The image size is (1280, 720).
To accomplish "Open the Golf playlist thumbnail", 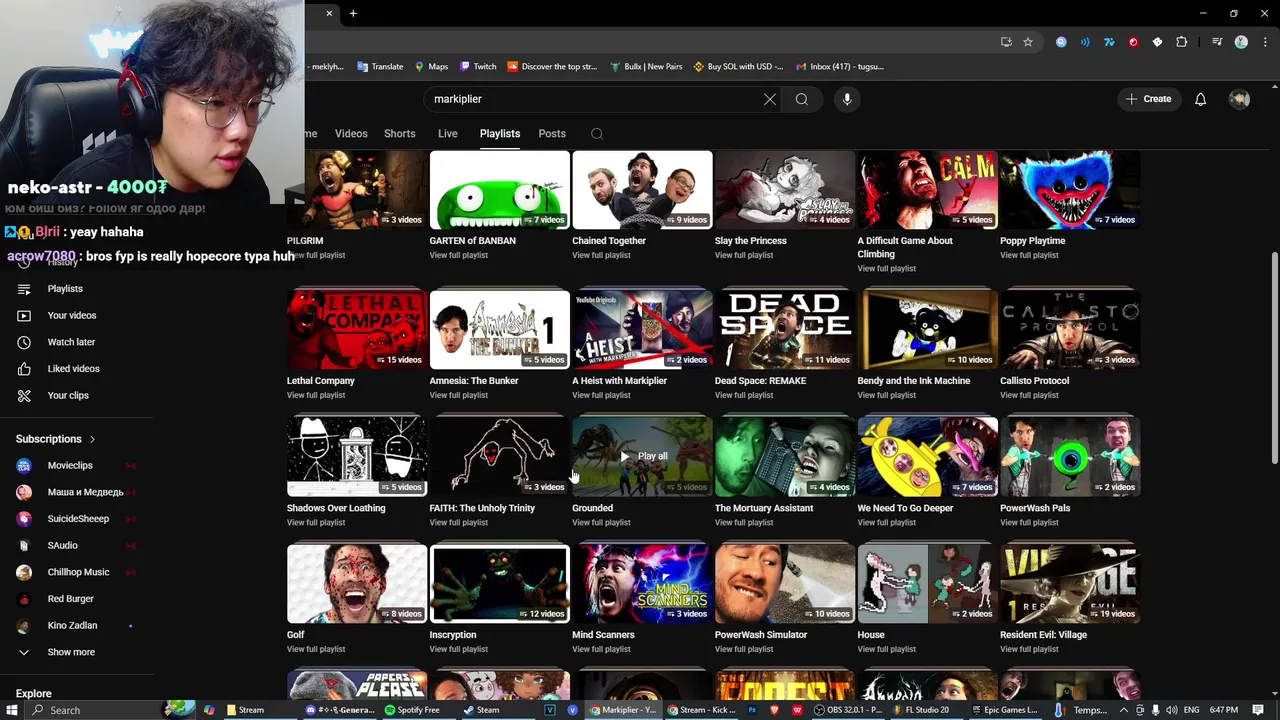I will pyautogui.click(x=357, y=583).
